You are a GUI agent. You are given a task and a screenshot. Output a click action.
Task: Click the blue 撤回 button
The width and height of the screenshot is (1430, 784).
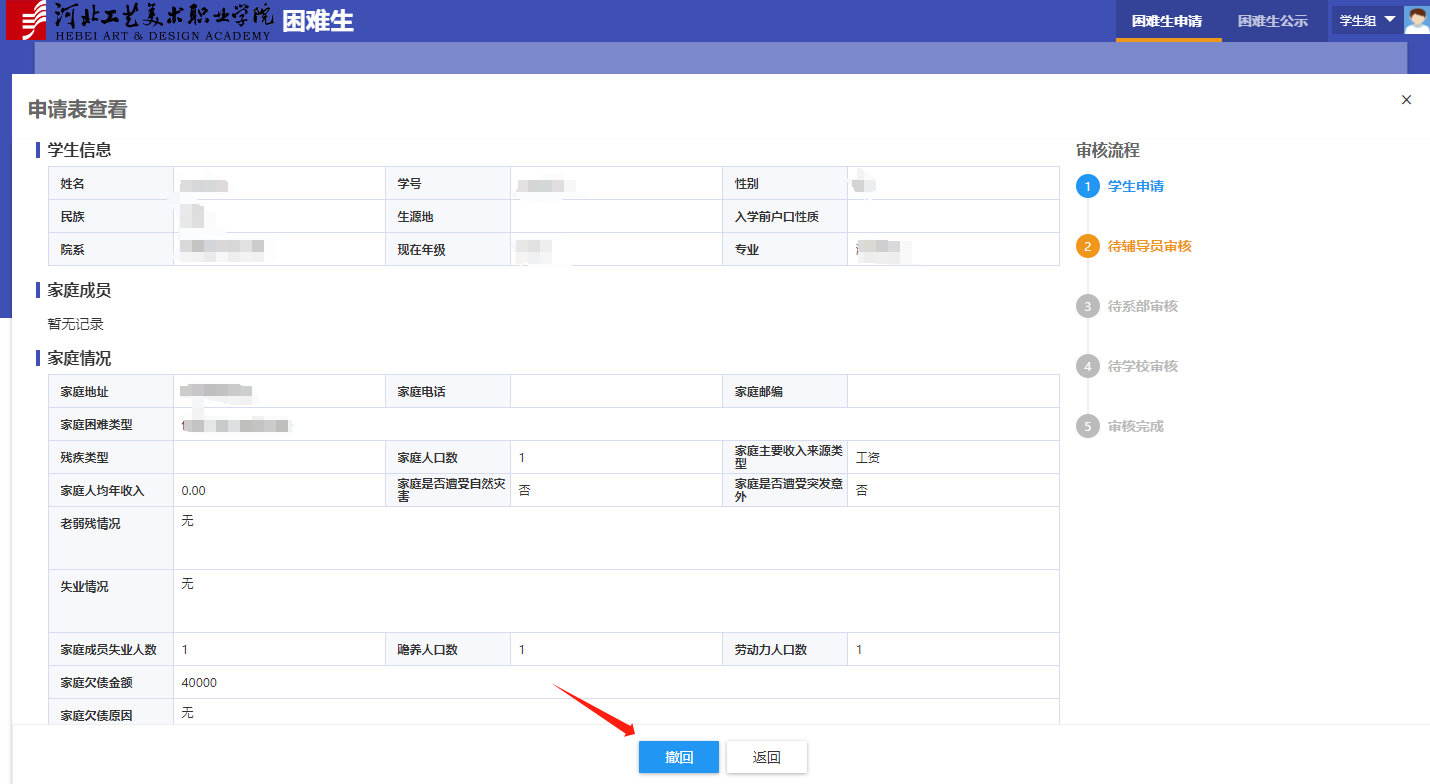tap(679, 757)
